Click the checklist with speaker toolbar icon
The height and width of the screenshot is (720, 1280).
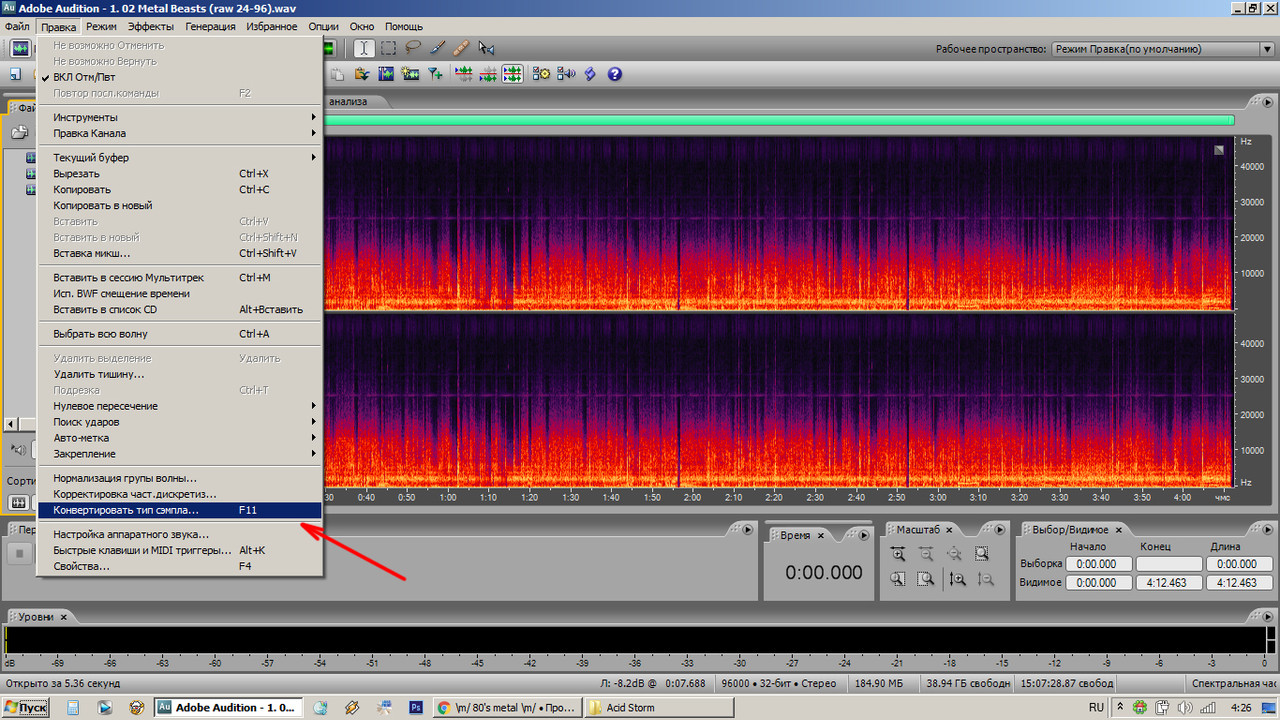[566, 74]
